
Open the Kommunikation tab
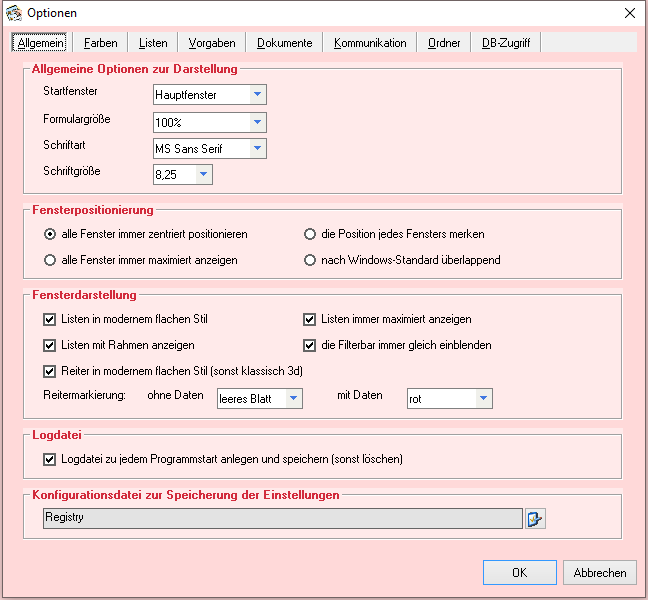point(370,43)
